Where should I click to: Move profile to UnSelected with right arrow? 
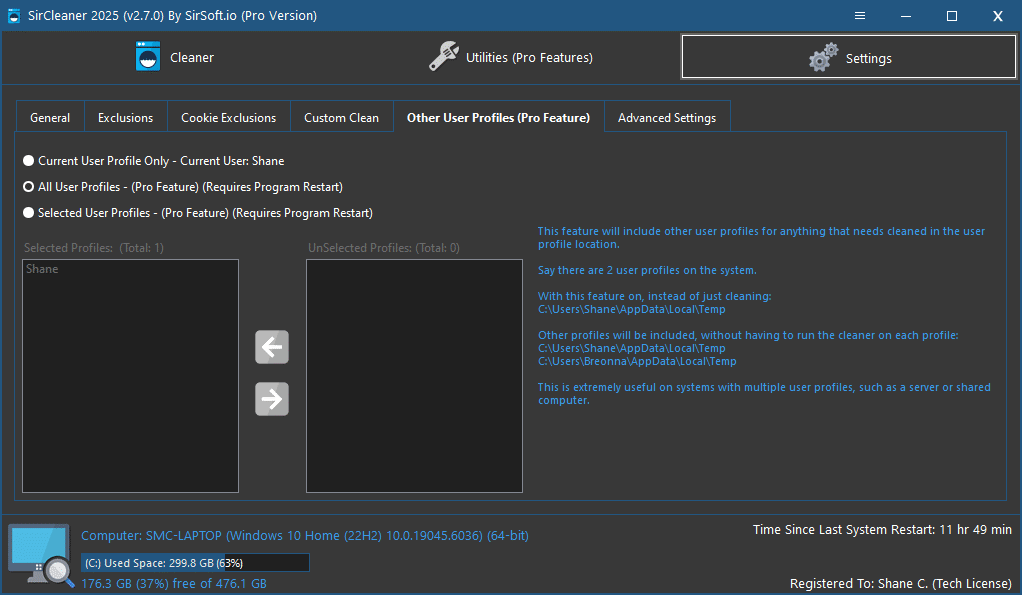[x=272, y=399]
